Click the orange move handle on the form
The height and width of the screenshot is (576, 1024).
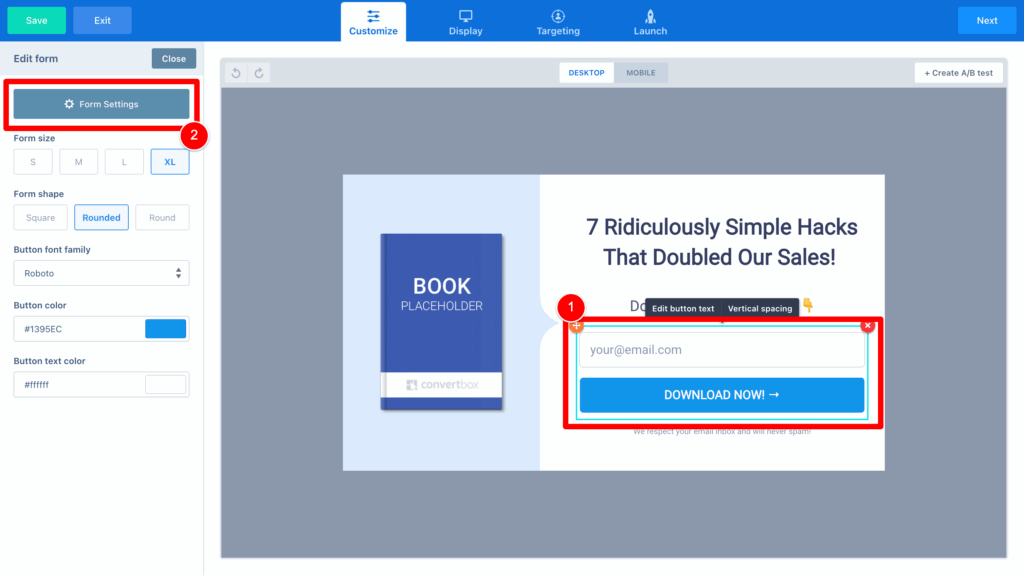[577, 326]
